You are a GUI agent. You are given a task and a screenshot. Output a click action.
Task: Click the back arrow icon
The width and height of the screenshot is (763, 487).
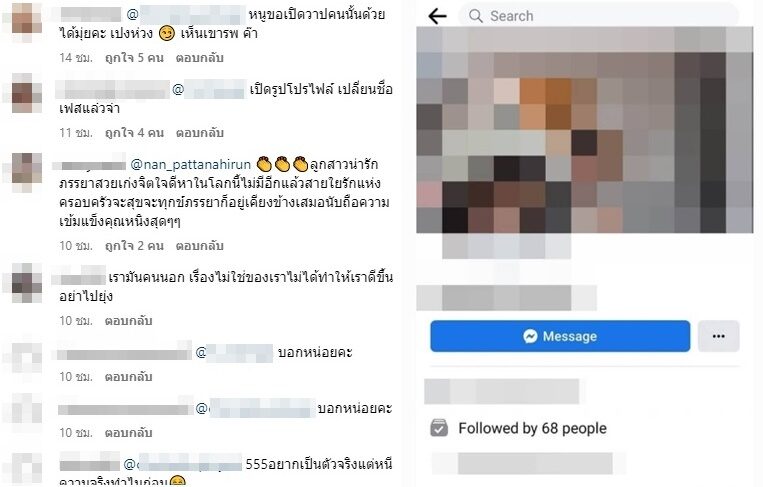point(437,16)
